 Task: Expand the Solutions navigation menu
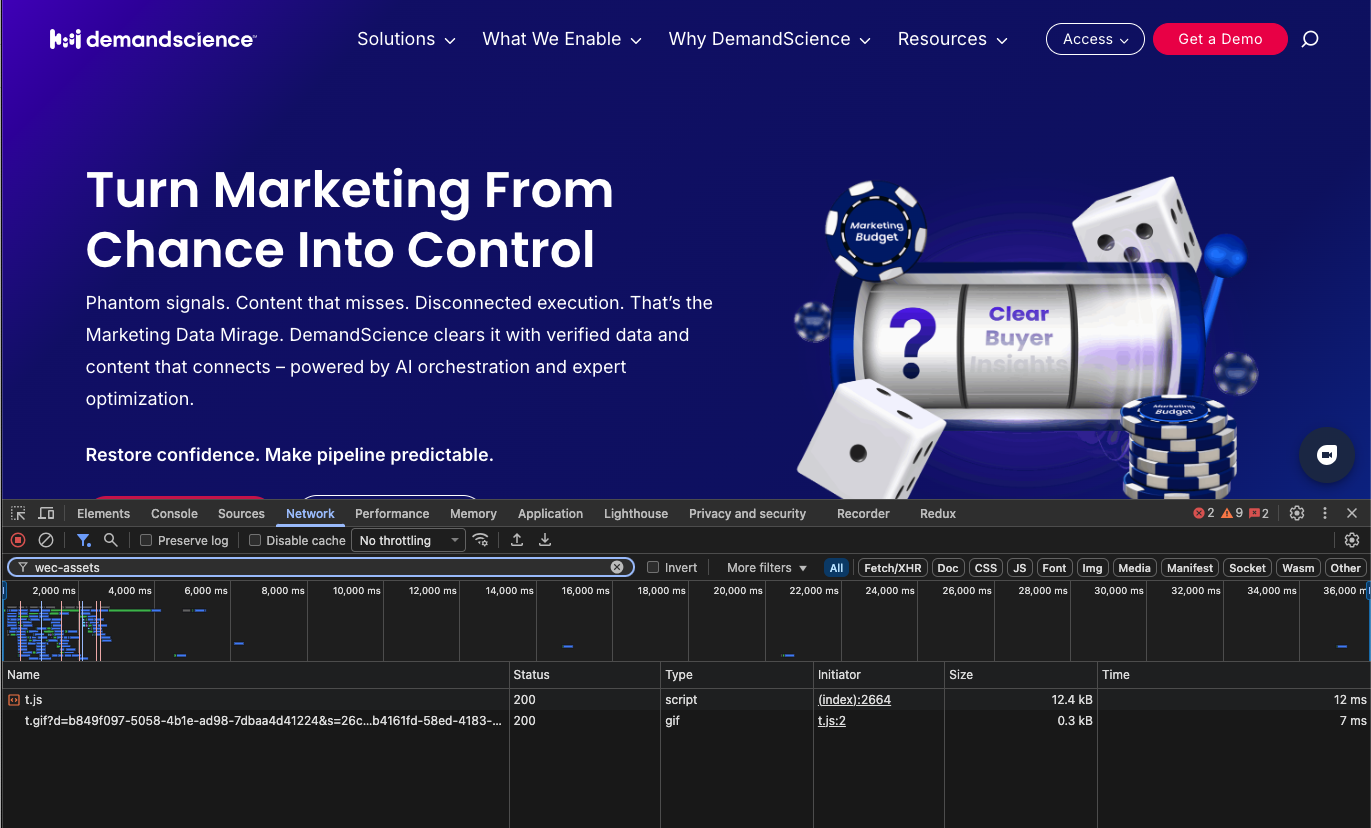point(406,39)
